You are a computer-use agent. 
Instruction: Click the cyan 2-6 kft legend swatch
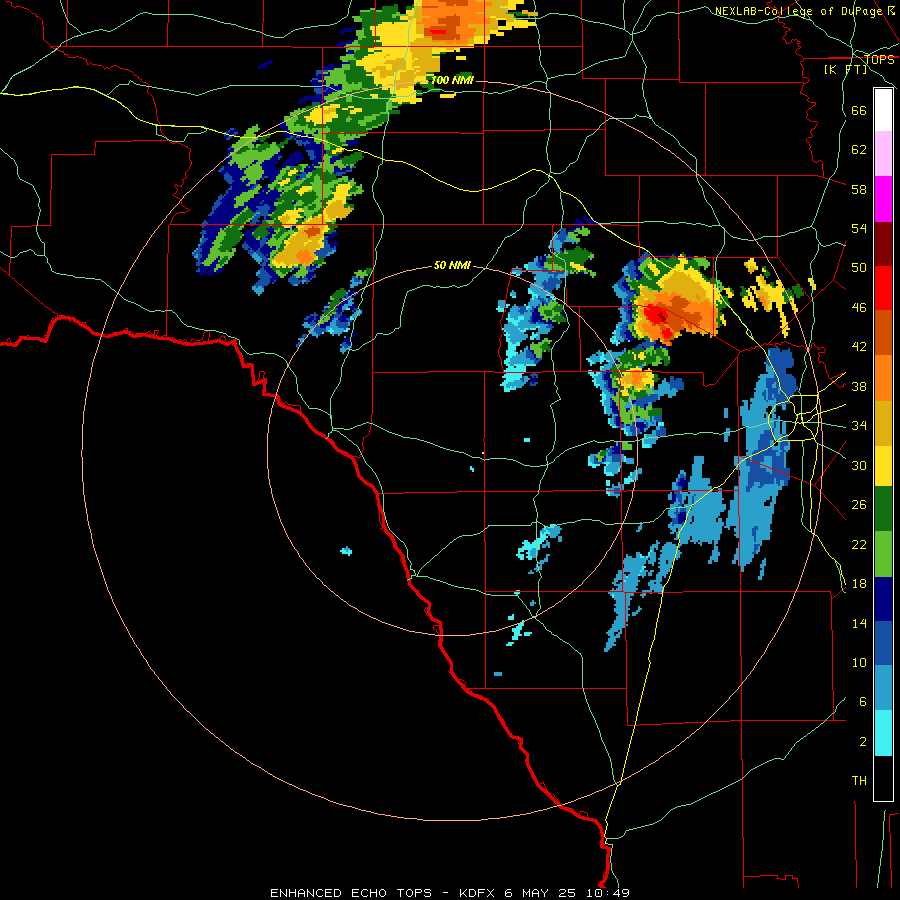[883, 733]
